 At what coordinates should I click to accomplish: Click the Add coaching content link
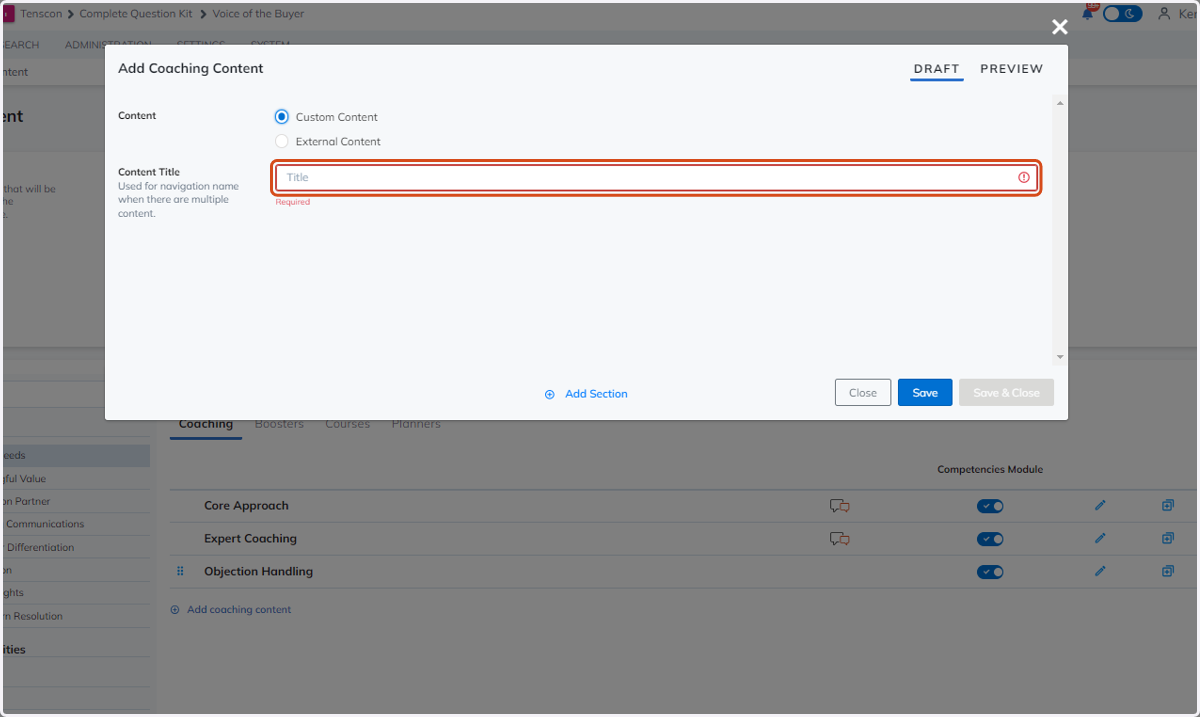pos(239,610)
